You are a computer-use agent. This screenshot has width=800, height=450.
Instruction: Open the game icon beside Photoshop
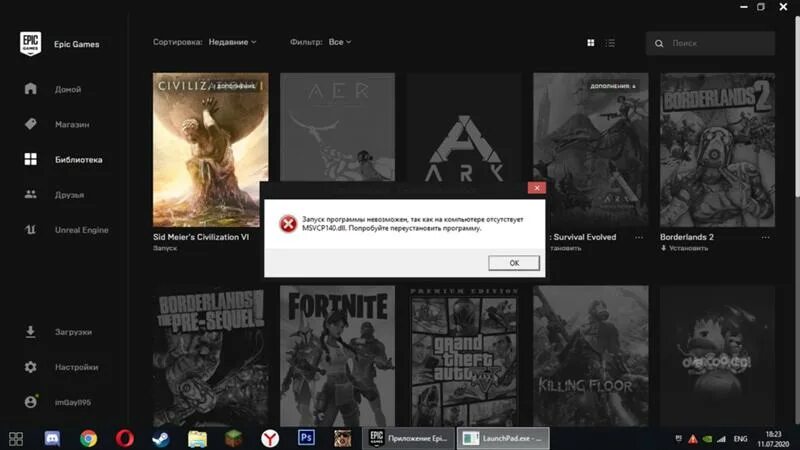pos(342,438)
